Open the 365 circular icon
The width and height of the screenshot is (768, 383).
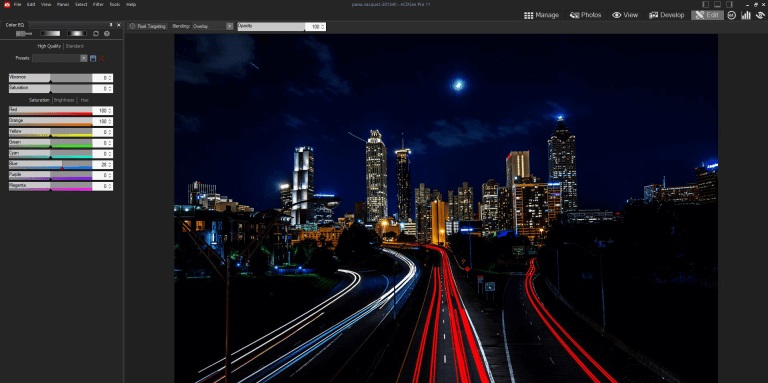(x=732, y=15)
